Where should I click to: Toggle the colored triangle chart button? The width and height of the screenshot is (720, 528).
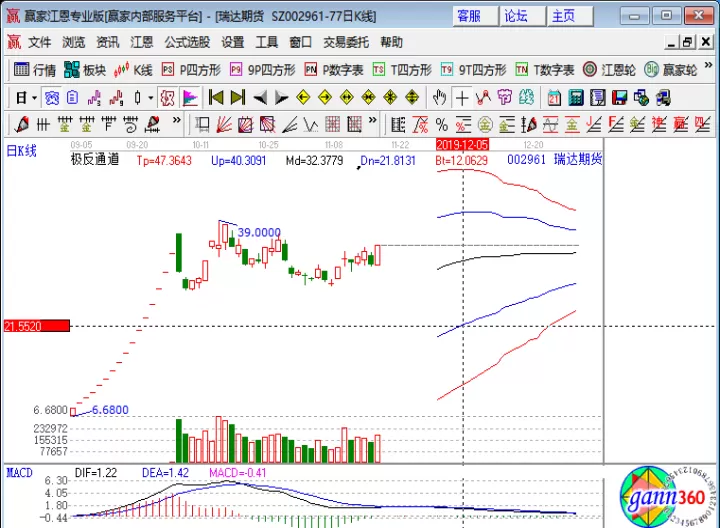(x=189, y=97)
